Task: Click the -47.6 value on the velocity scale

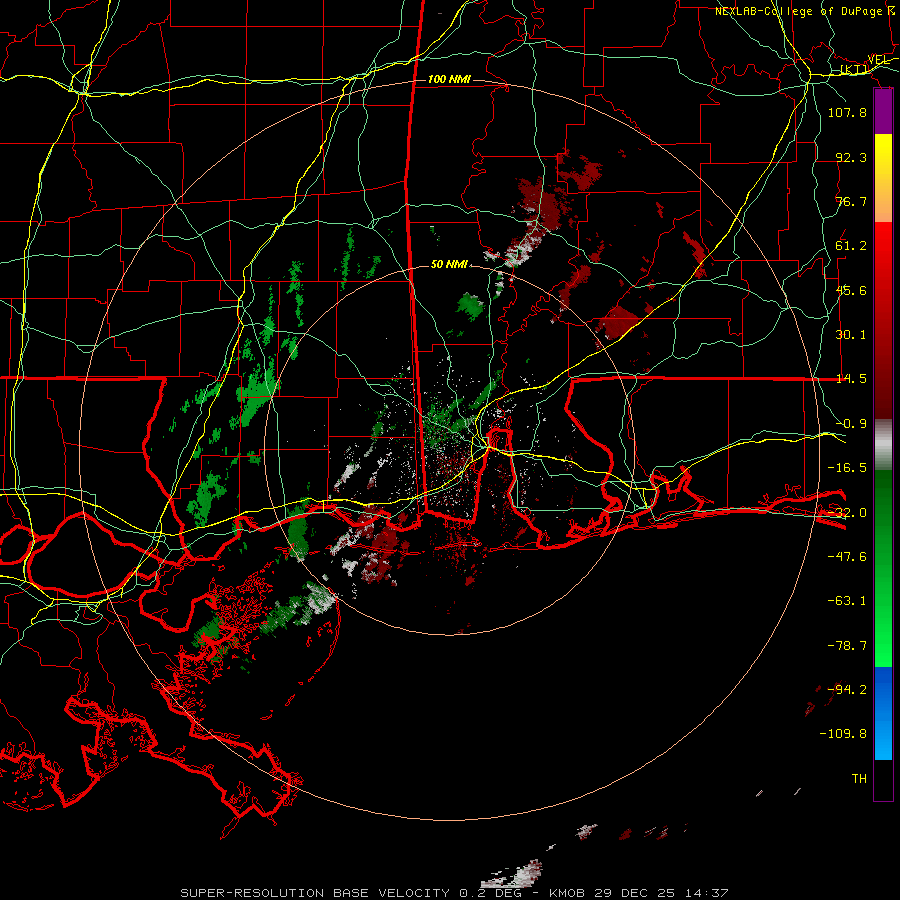Action: click(847, 557)
